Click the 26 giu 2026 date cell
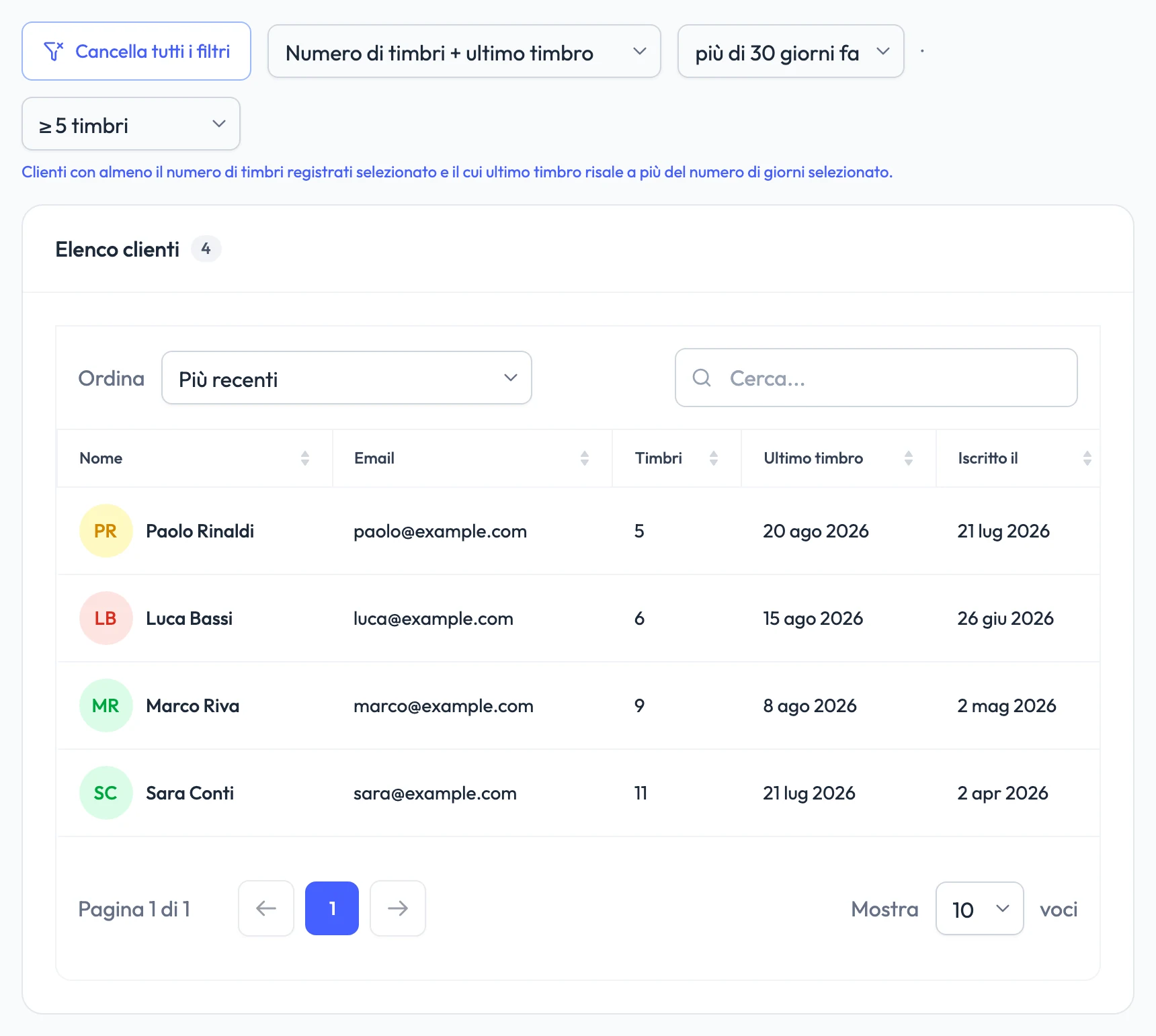Viewport: 1156px width, 1036px height. pyautogui.click(x=1005, y=619)
